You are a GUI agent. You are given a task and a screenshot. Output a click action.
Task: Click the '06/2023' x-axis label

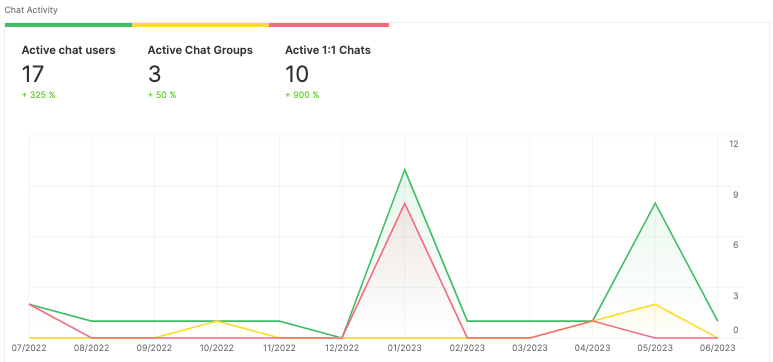pos(718,348)
